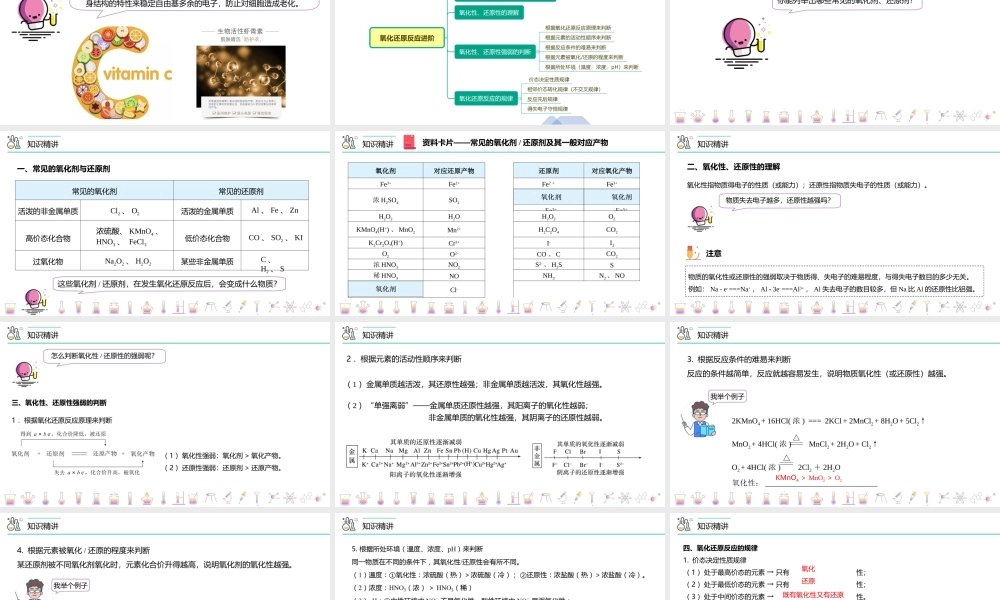Click the 常见的氧化剂 table header

point(94,191)
